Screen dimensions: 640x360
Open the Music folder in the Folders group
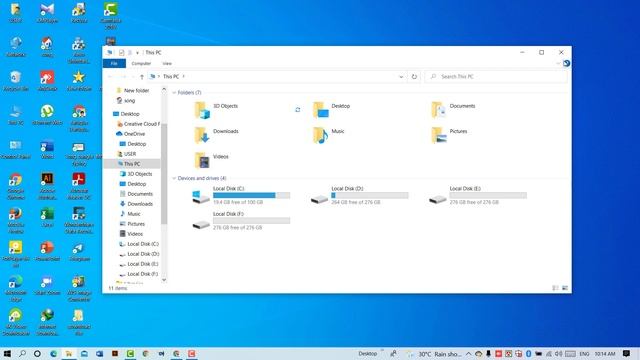(329, 135)
